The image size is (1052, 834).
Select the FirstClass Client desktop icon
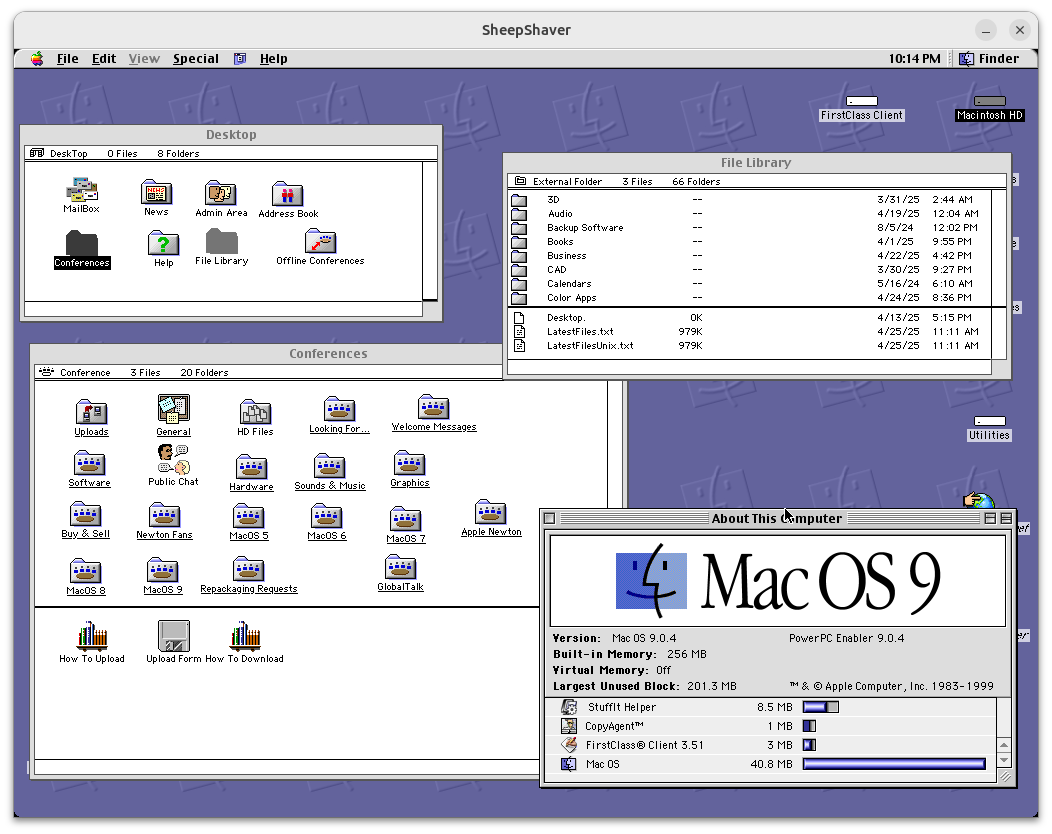coord(861,109)
